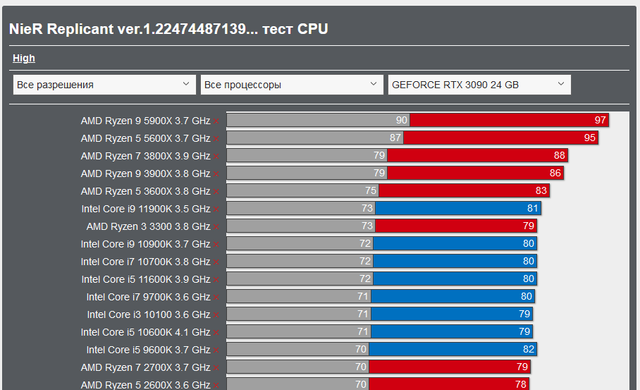
Task: Click the AMD Ryzen 5 2600X 3.6 GHz label
Action: point(145,385)
